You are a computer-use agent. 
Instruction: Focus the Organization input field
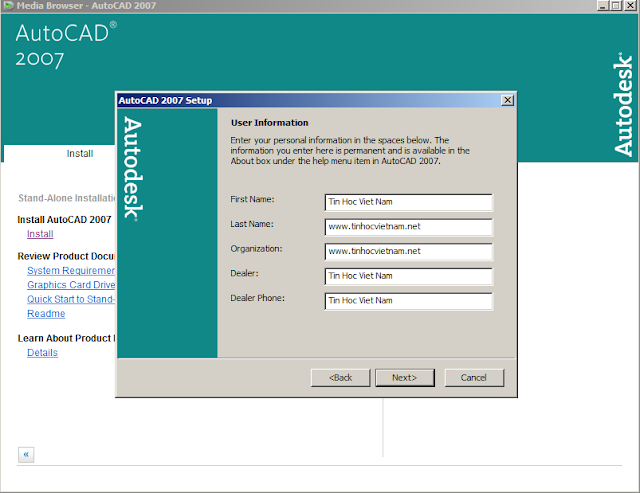pos(409,251)
